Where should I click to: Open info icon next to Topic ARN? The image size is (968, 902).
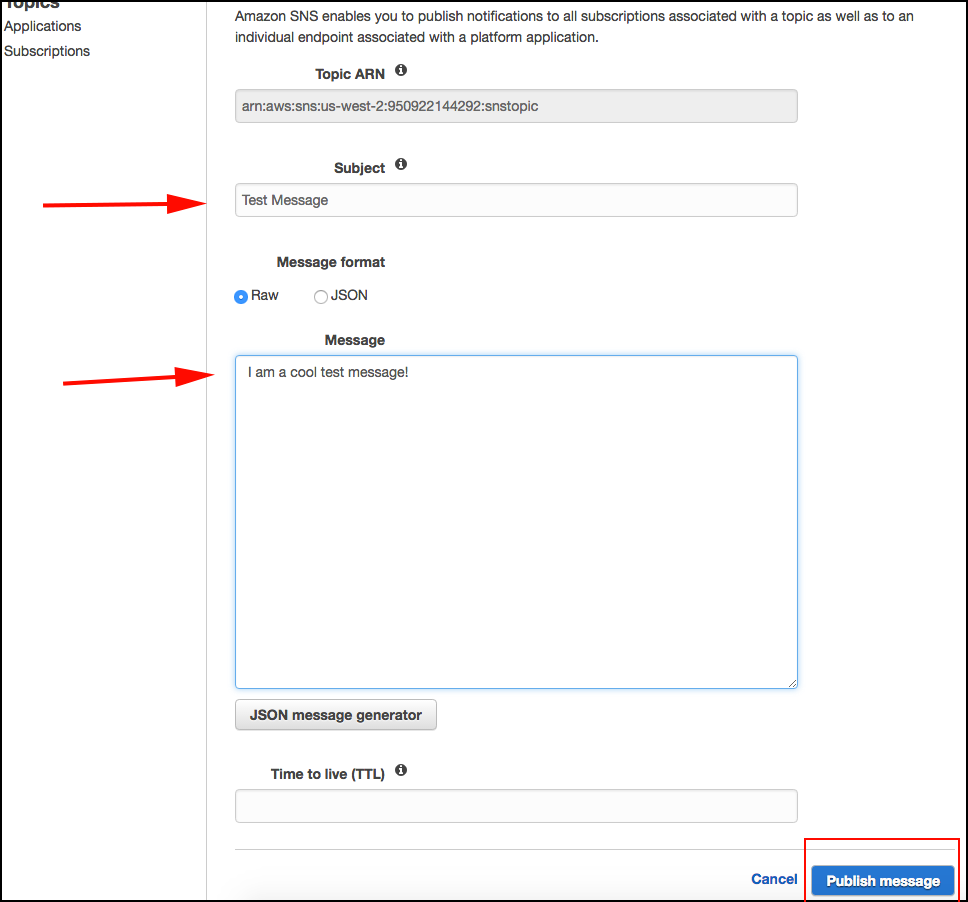[x=401, y=70]
